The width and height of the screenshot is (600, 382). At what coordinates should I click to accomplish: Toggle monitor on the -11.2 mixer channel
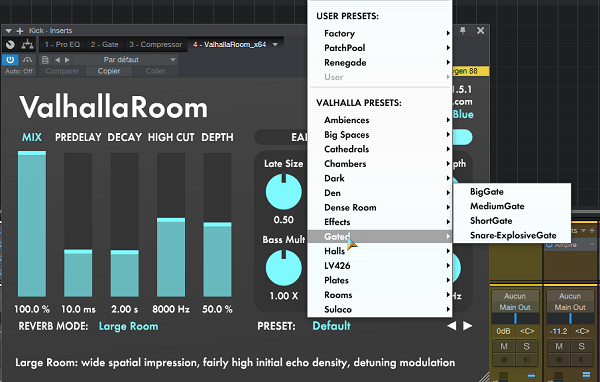(581, 360)
